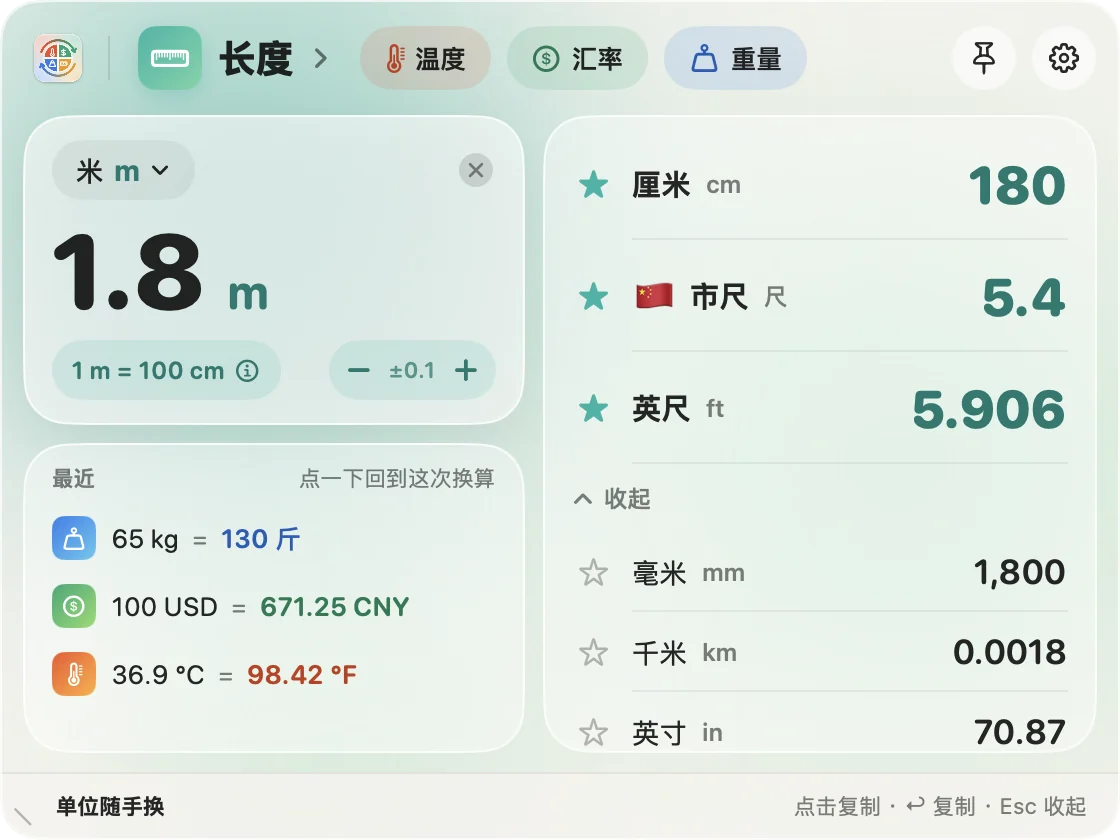This screenshot has width=1120, height=840.
Task: Copy the 5.4 市尺 result
Action: (1024, 297)
